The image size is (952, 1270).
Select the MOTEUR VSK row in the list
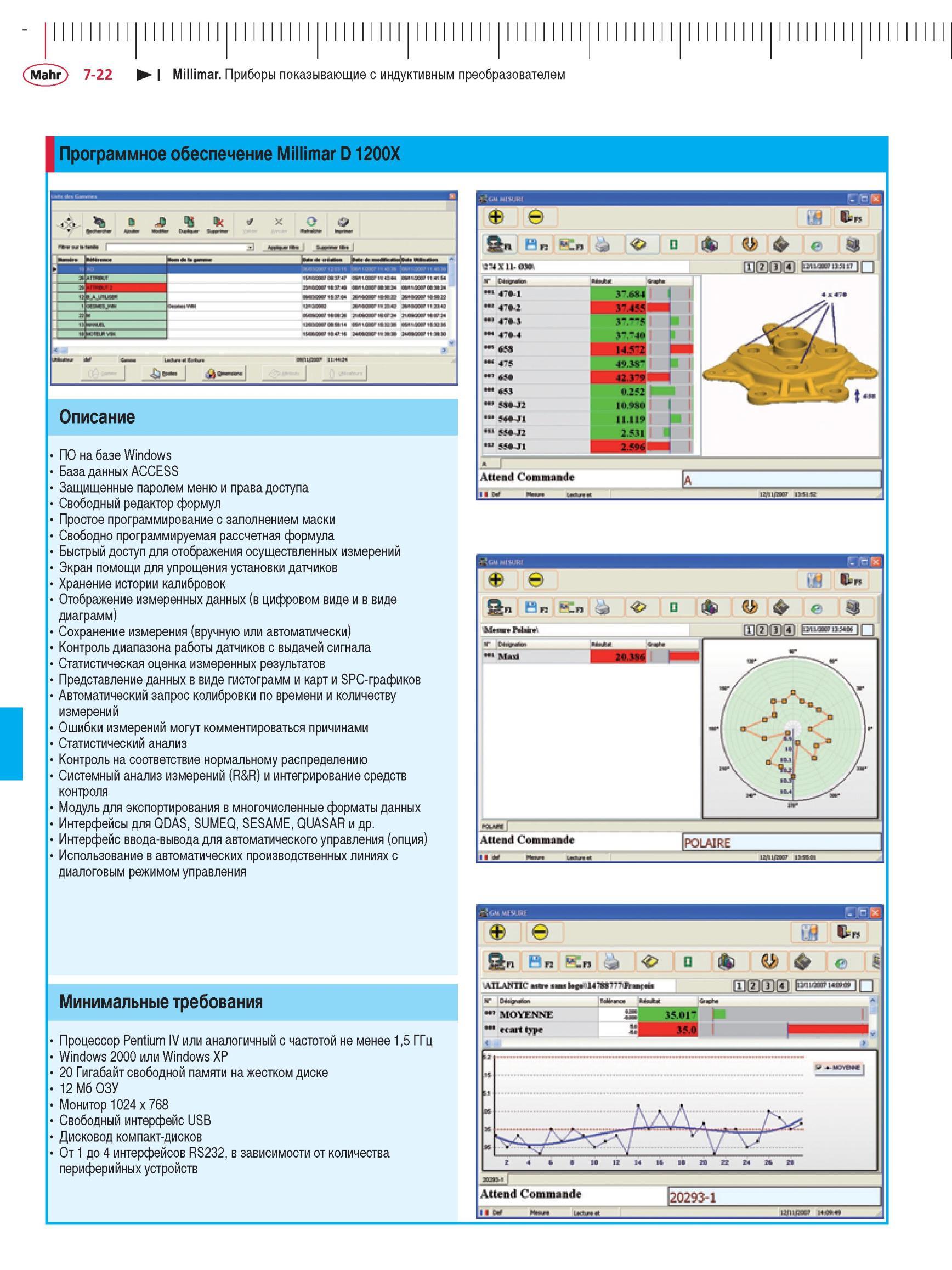click(x=252, y=334)
